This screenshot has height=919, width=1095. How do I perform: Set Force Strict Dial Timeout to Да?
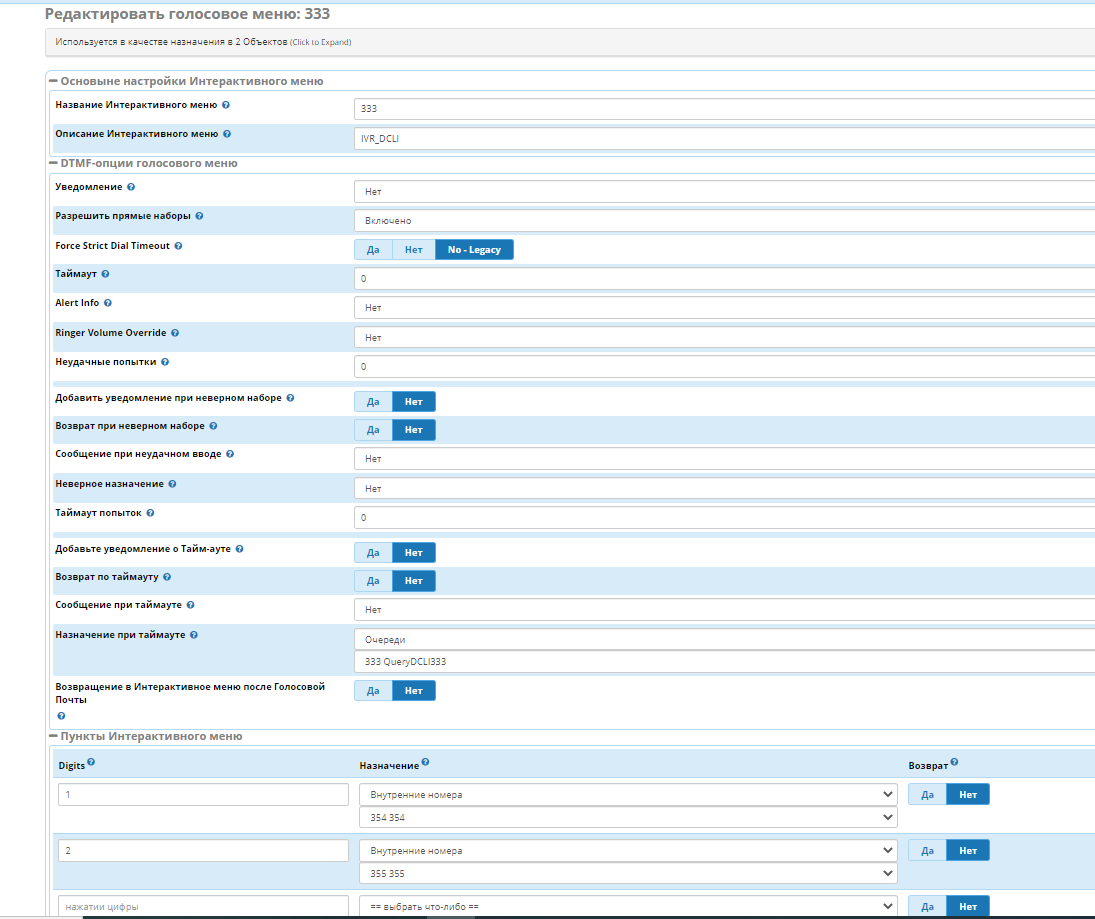[x=373, y=250]
